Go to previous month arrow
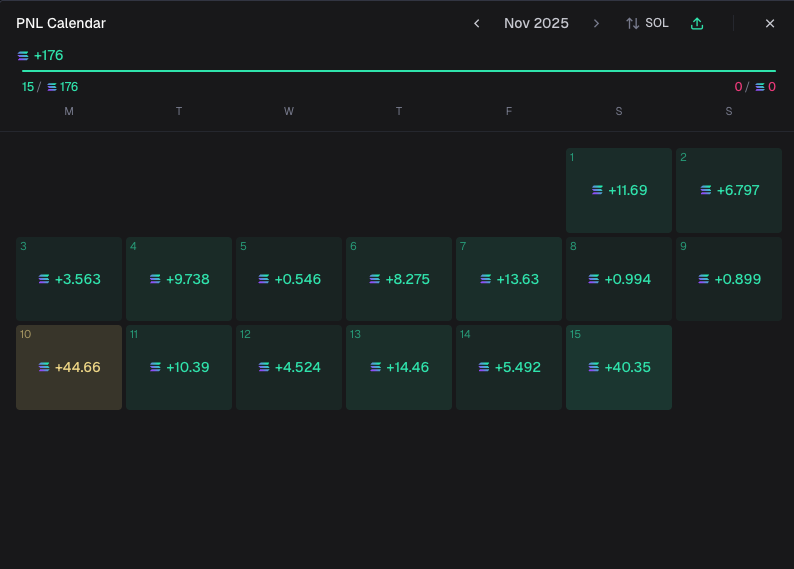The height and width of the screenshot is (569, 794). coord(477,23)
